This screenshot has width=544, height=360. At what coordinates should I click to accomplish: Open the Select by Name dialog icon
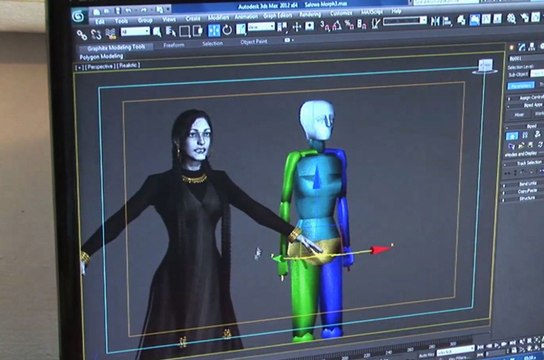(x=171, y=32)
